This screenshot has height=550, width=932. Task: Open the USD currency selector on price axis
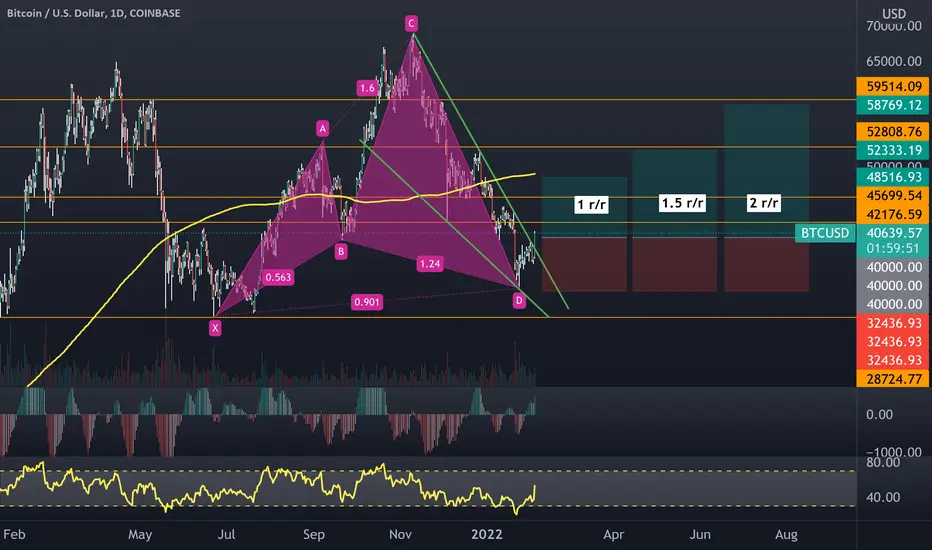coord(893,13)
